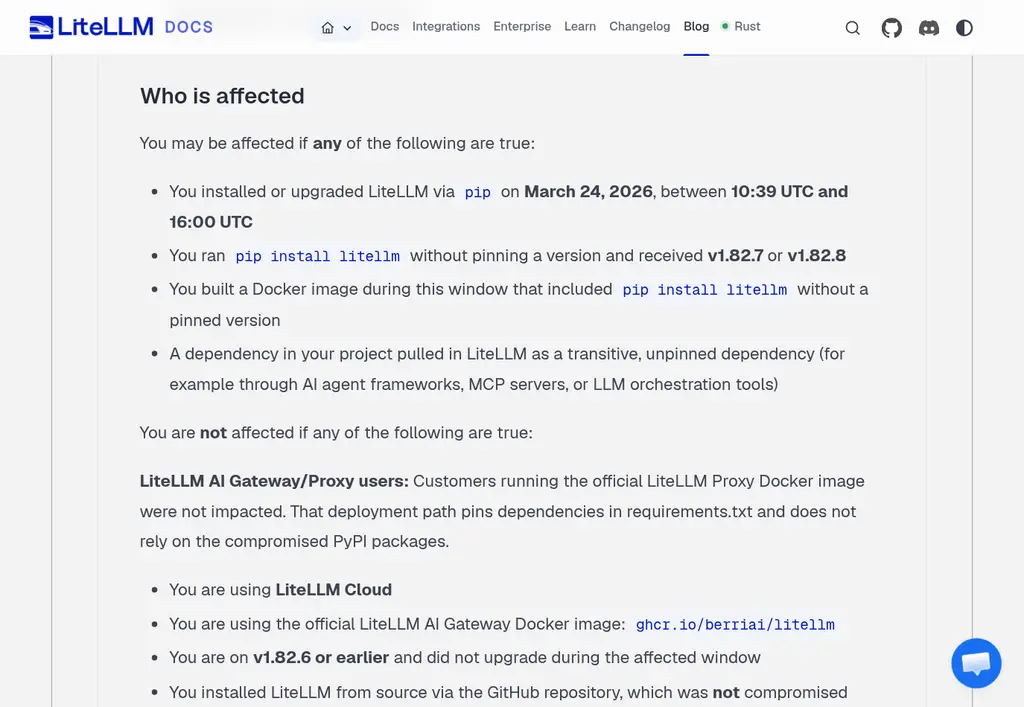This screenshot has height=707, width=1024.
Task: Open the chat support bubble
Action: [976, 663]
